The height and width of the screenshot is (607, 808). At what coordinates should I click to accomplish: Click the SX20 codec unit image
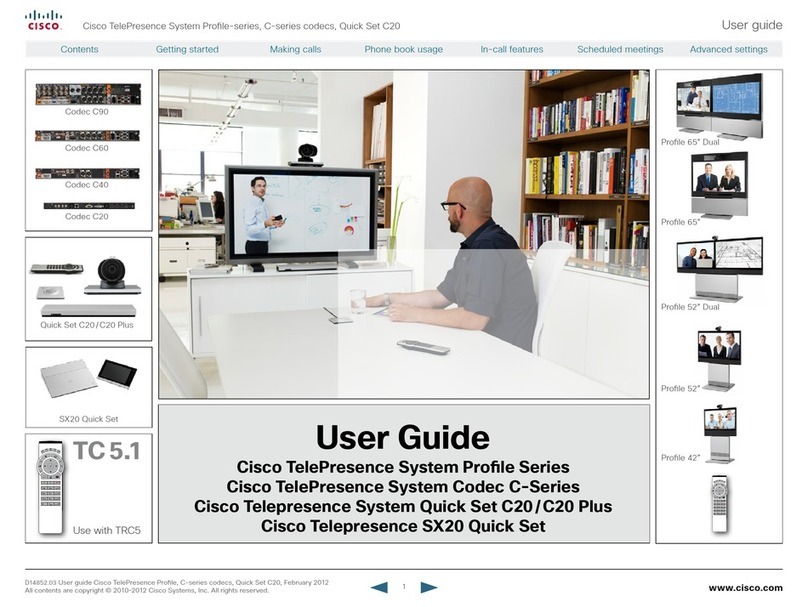pos(69,379)
